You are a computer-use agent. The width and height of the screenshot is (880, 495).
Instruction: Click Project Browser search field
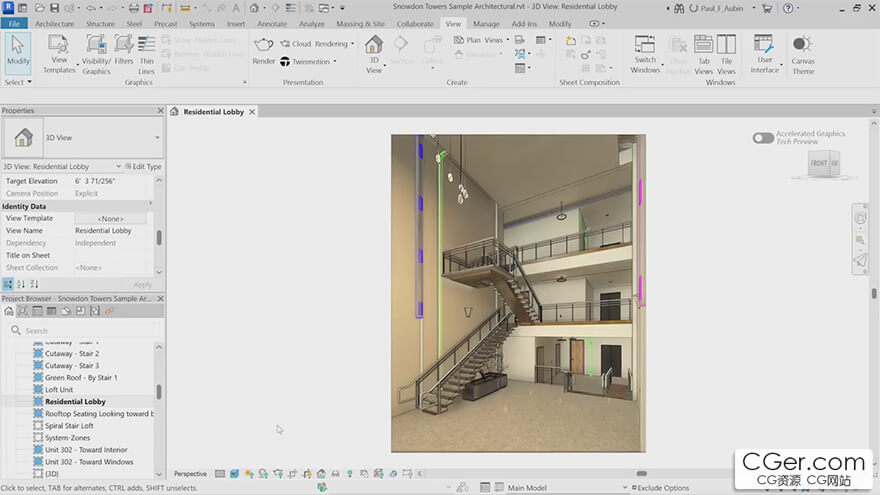click(84, 331)
